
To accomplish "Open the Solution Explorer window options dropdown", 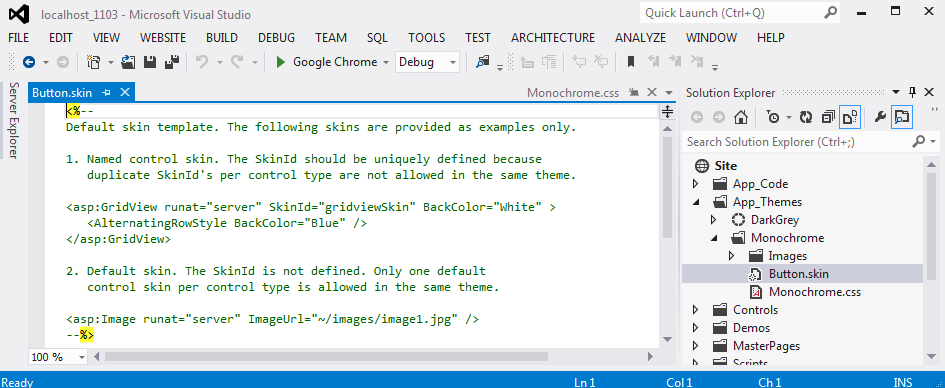I will [896, 92].
